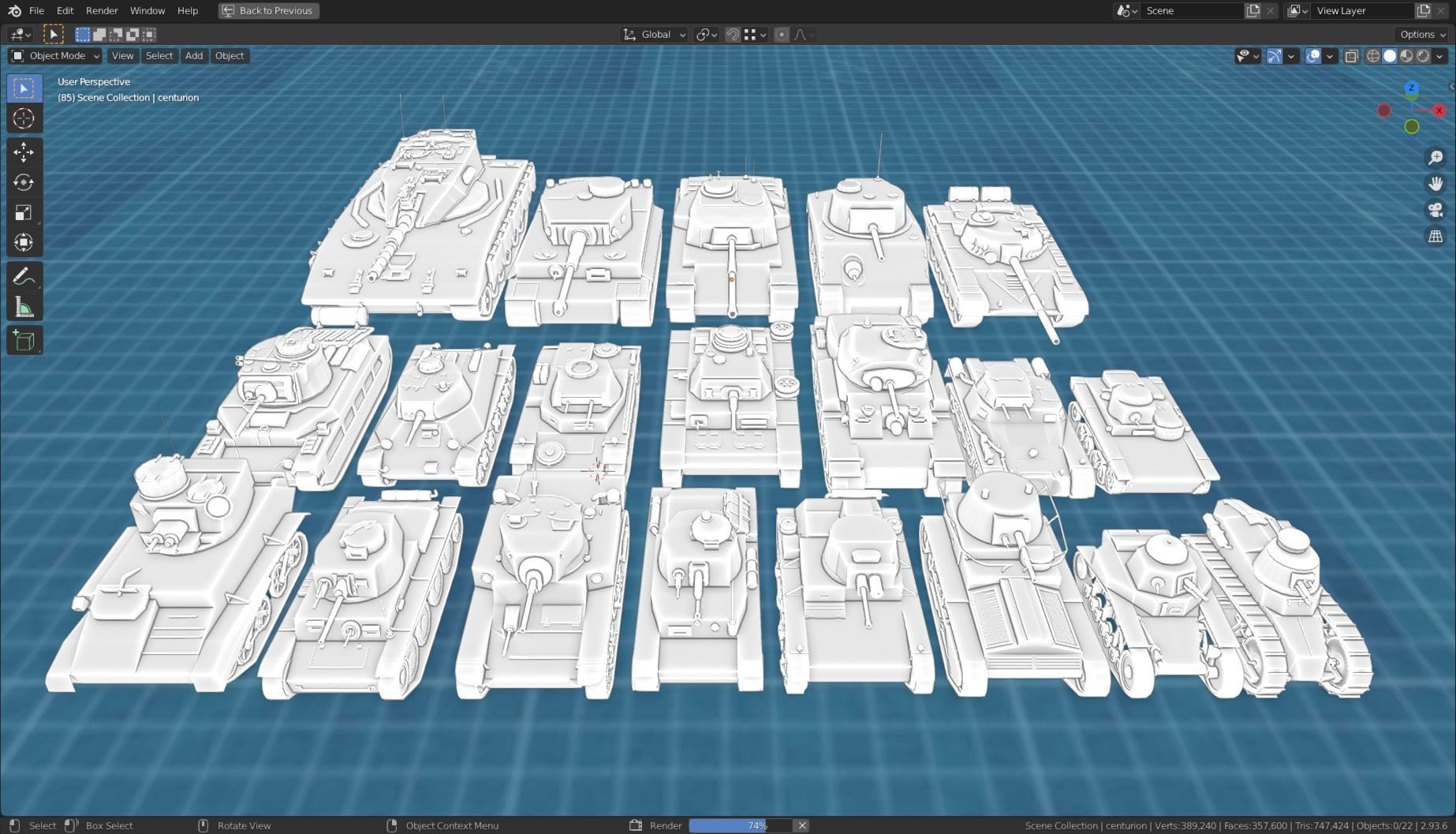Switch to material preview shading
This screenshot has width=1456, height=834.
[x=1406, y=56]
